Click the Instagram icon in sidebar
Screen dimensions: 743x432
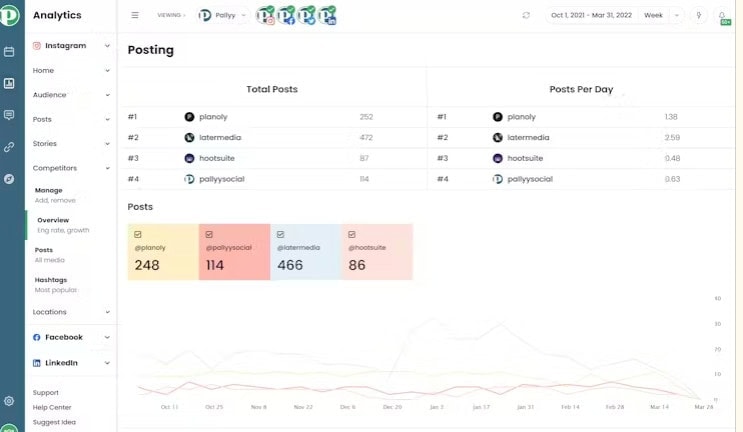[x=36, y=45]
